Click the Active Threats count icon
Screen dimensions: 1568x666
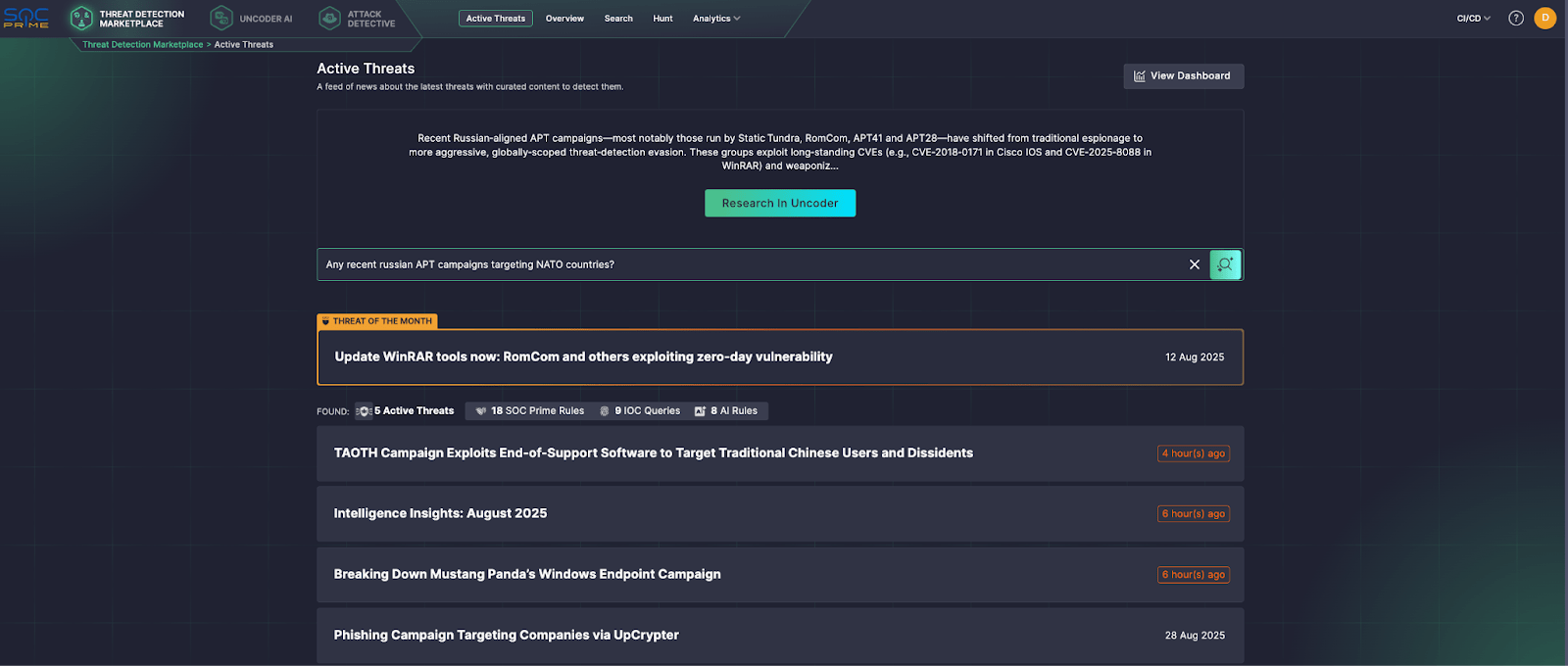(x=364, y=411)
